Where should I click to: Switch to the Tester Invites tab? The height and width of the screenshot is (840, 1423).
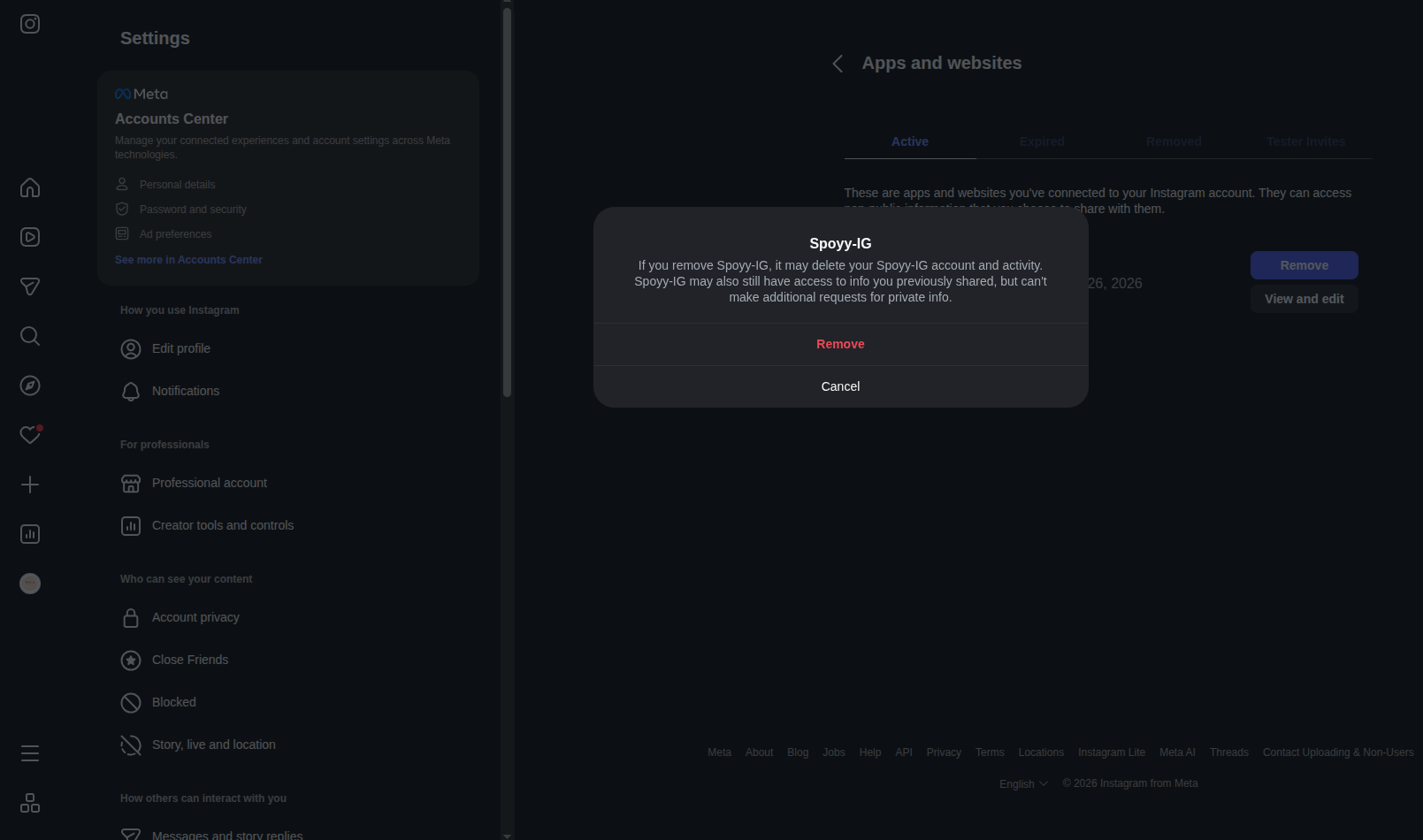point(1305,141)
